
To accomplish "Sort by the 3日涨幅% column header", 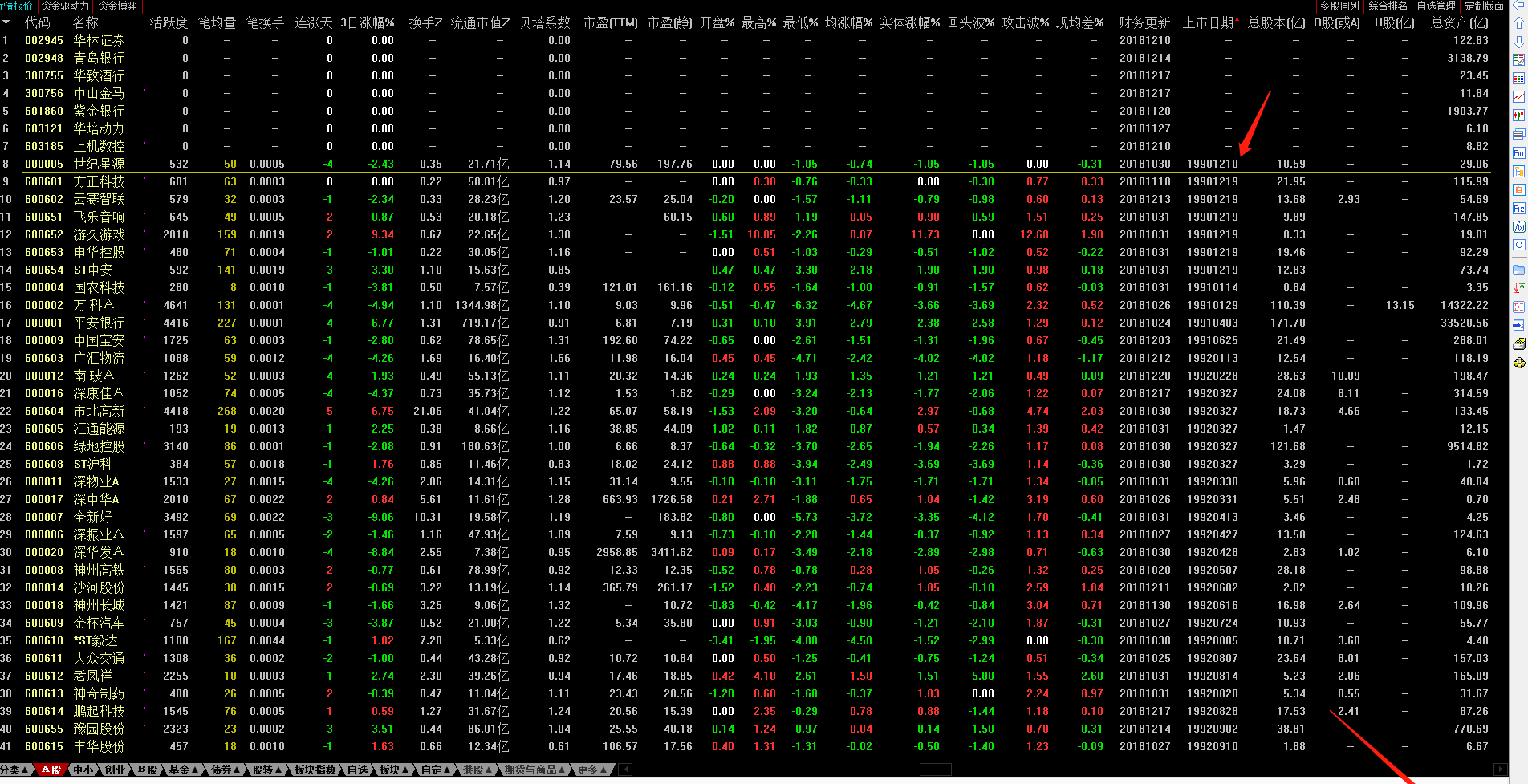I will point(368,22).
